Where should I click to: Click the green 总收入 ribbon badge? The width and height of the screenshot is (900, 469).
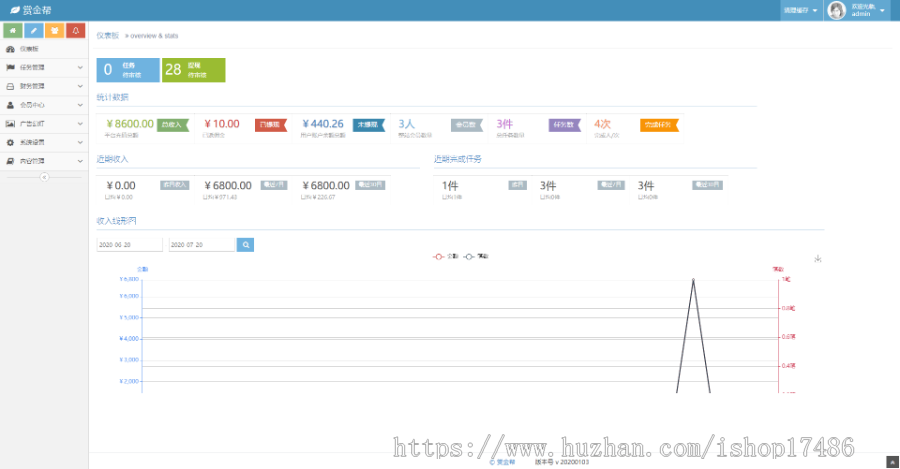(x=173, y=125)
